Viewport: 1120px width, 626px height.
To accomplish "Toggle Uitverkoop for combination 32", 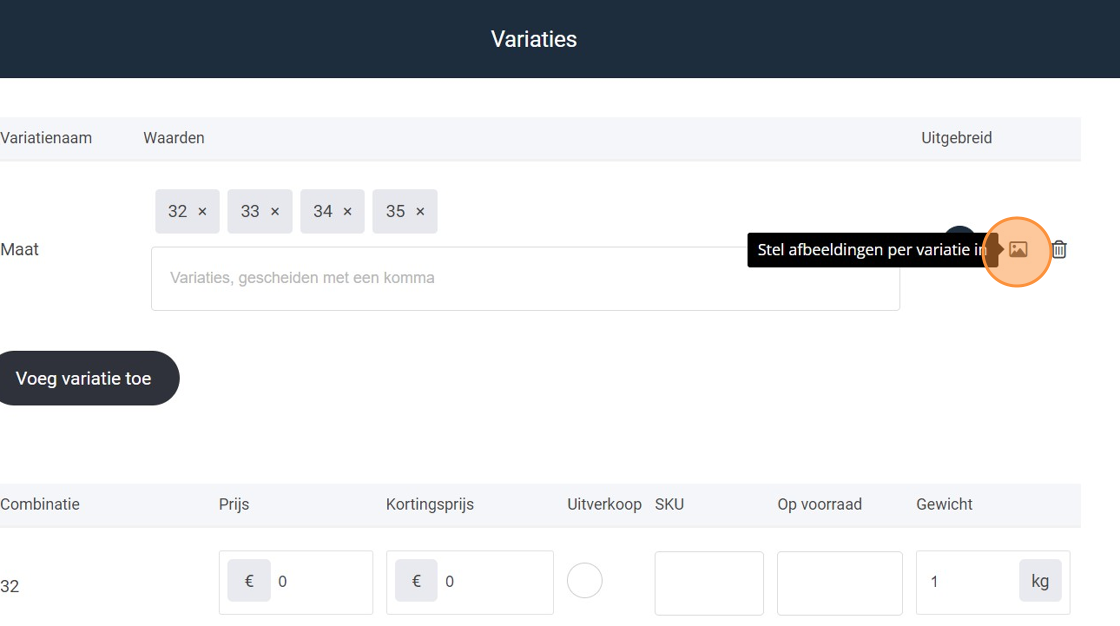I will (x=584, y=581).
